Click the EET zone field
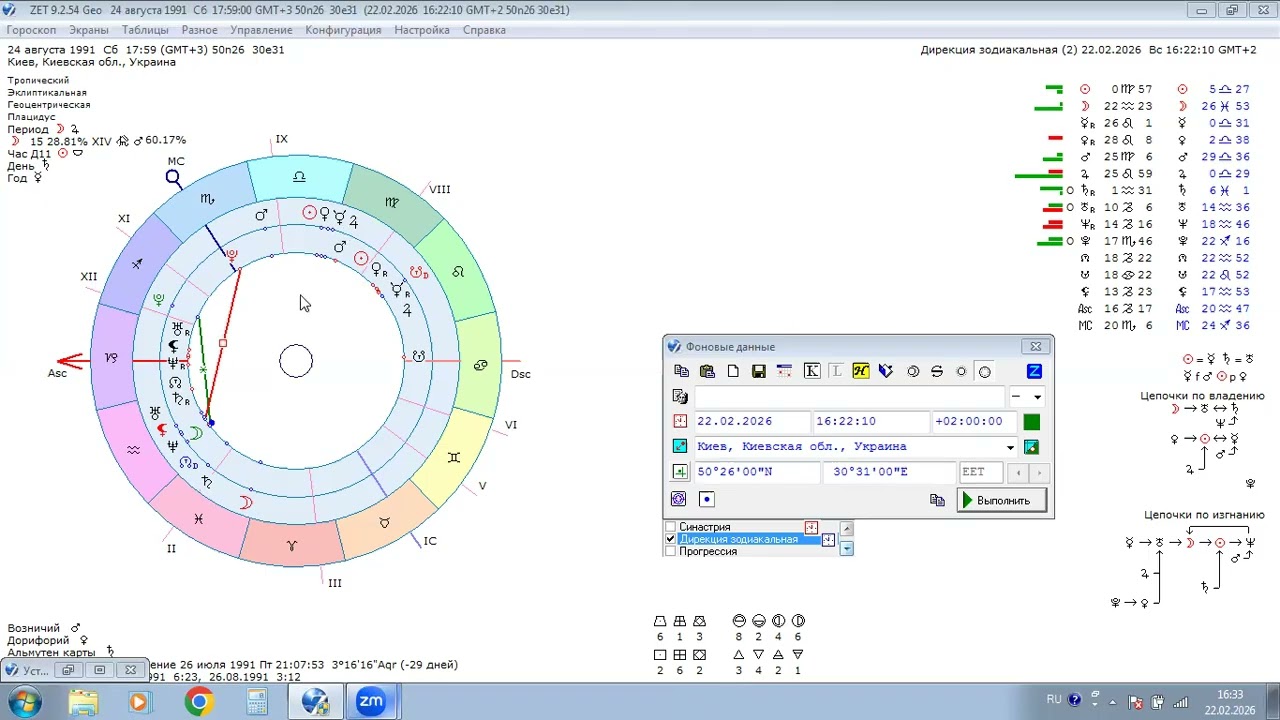 (981, 472)
